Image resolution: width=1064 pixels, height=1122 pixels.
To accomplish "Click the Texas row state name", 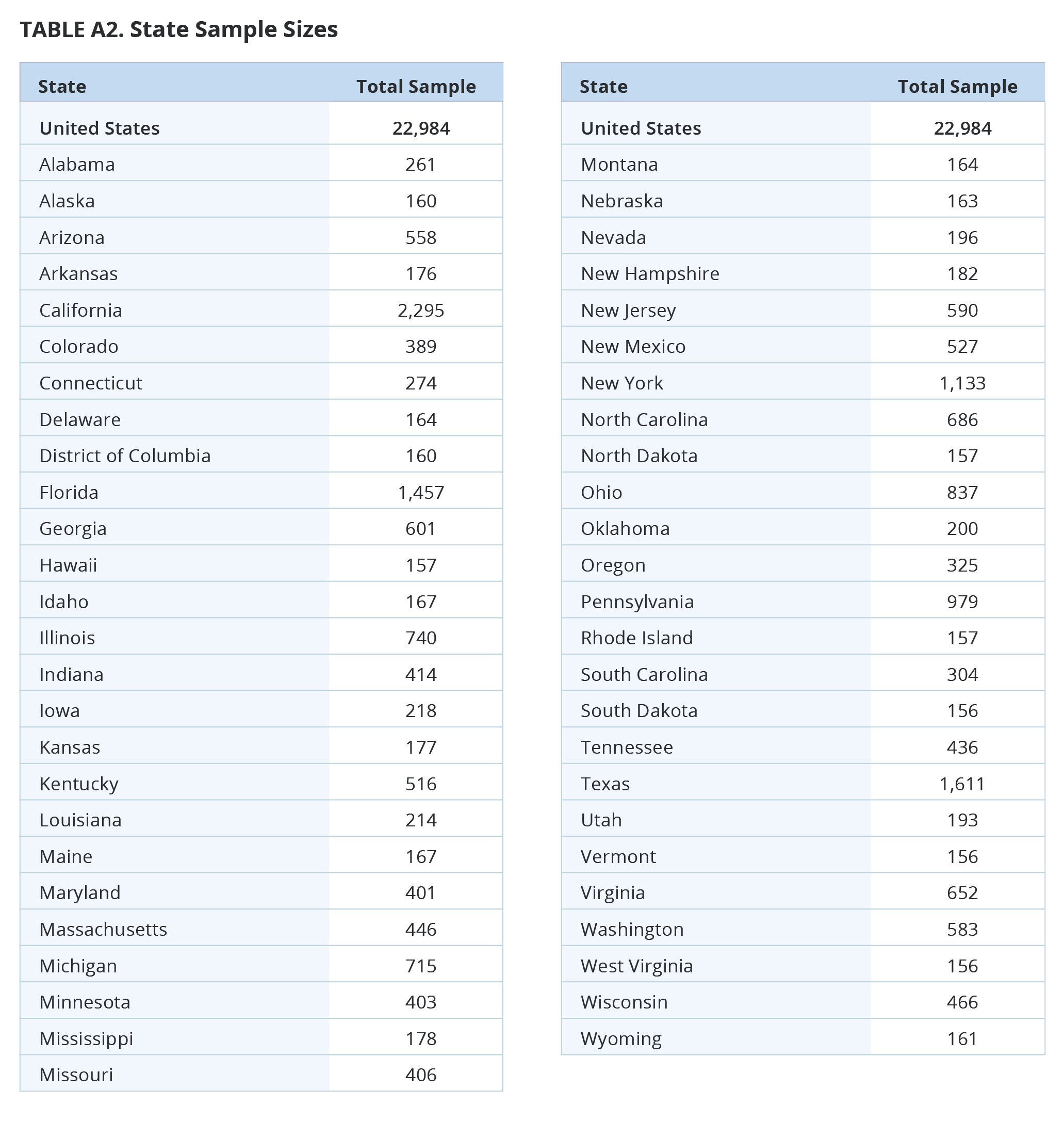I will click(x=605, y=784).
